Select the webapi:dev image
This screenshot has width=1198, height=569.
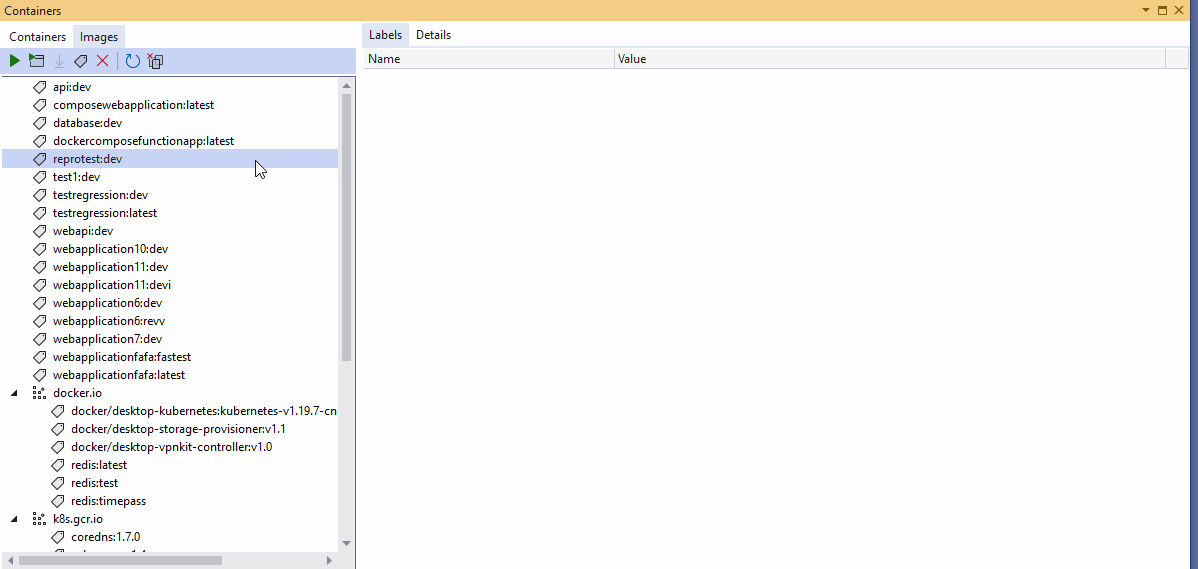[83, 231]
